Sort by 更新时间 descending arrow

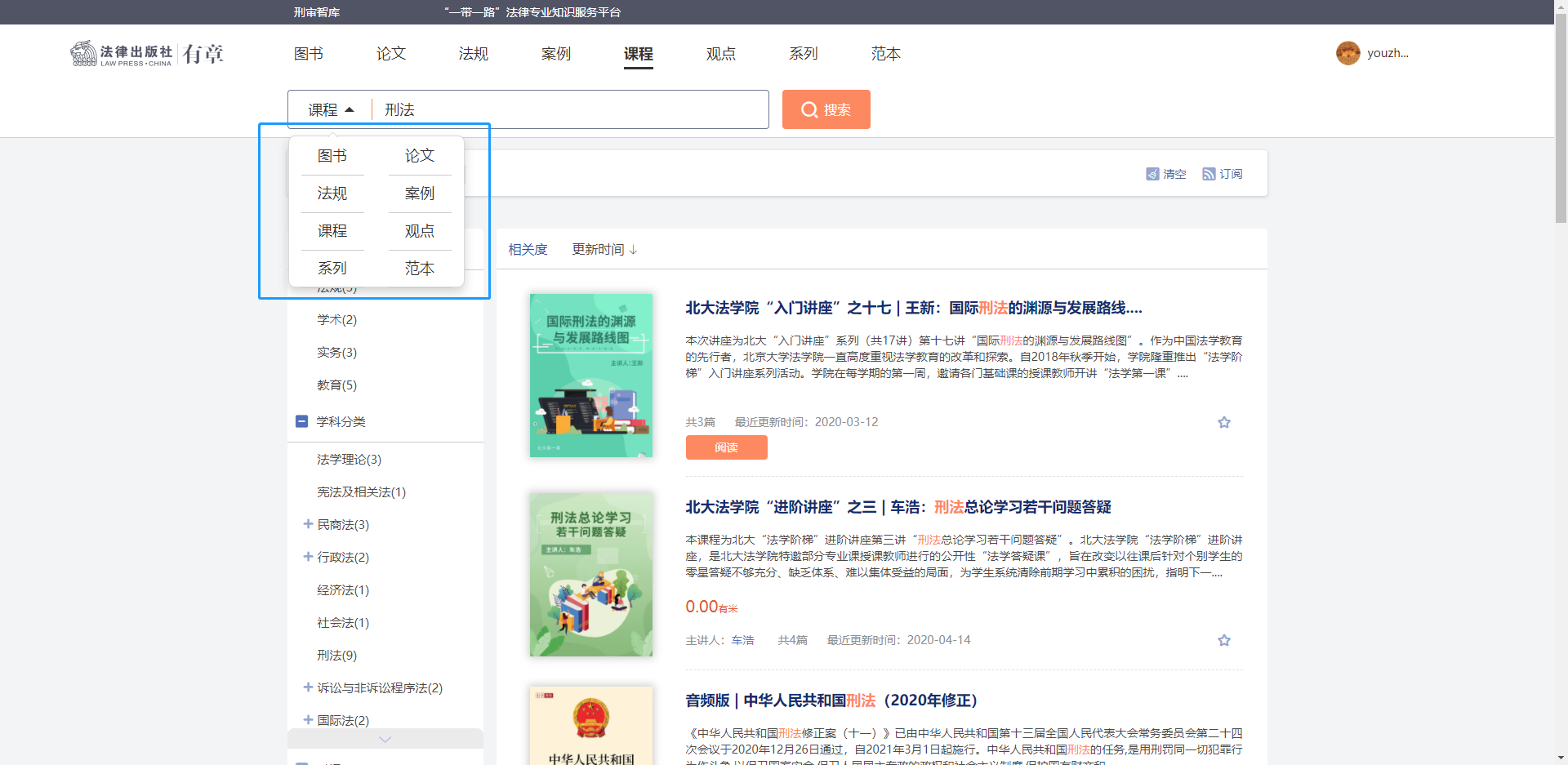click(x=633, y=250)
